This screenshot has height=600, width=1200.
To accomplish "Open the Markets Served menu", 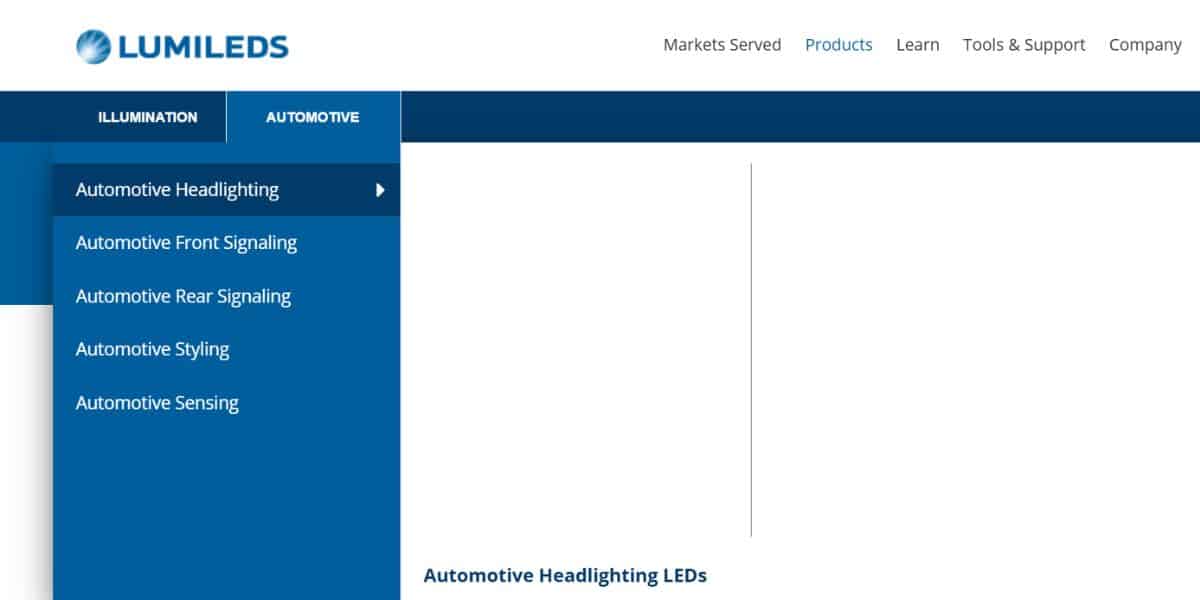I will point(722,45).
